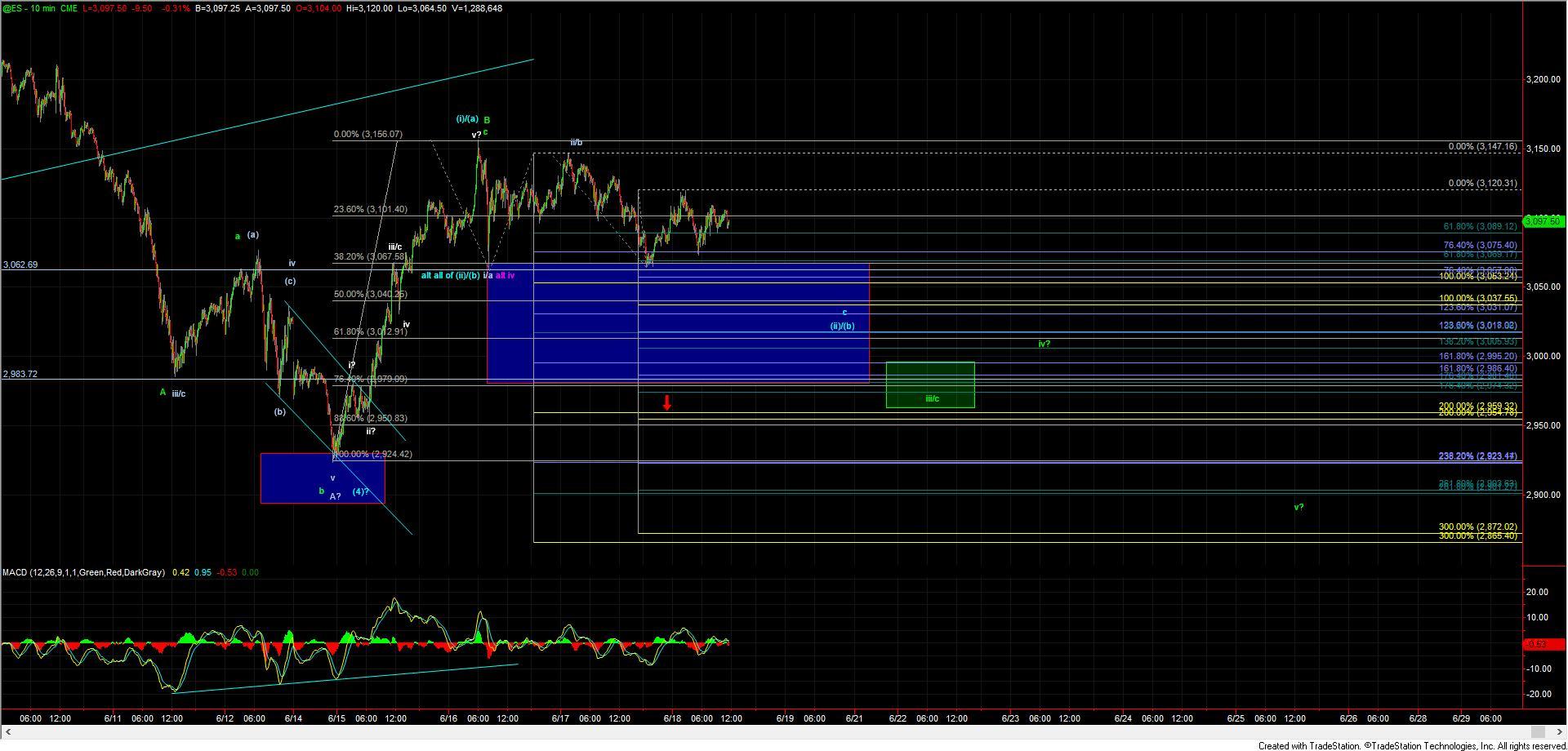Click the @ES - 10 min symbol label

pos(30,8)
